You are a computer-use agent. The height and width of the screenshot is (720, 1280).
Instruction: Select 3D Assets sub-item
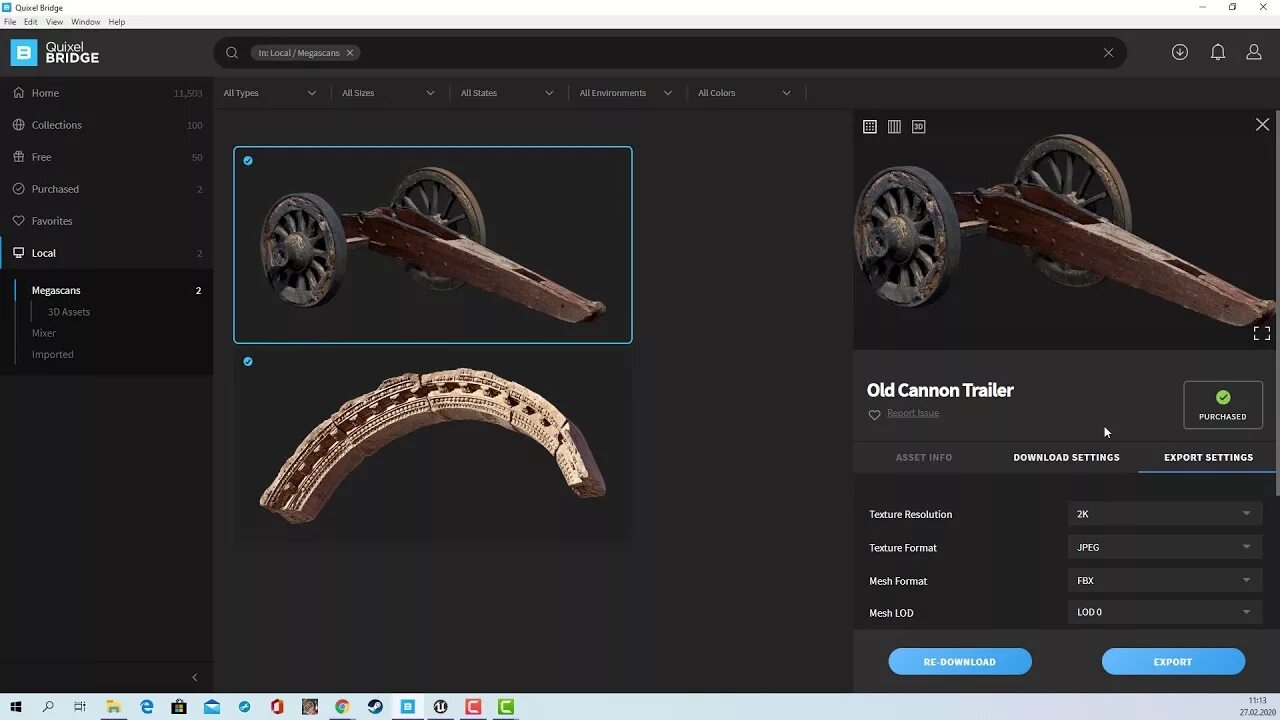pyautogui.click(x=69, y=312)
